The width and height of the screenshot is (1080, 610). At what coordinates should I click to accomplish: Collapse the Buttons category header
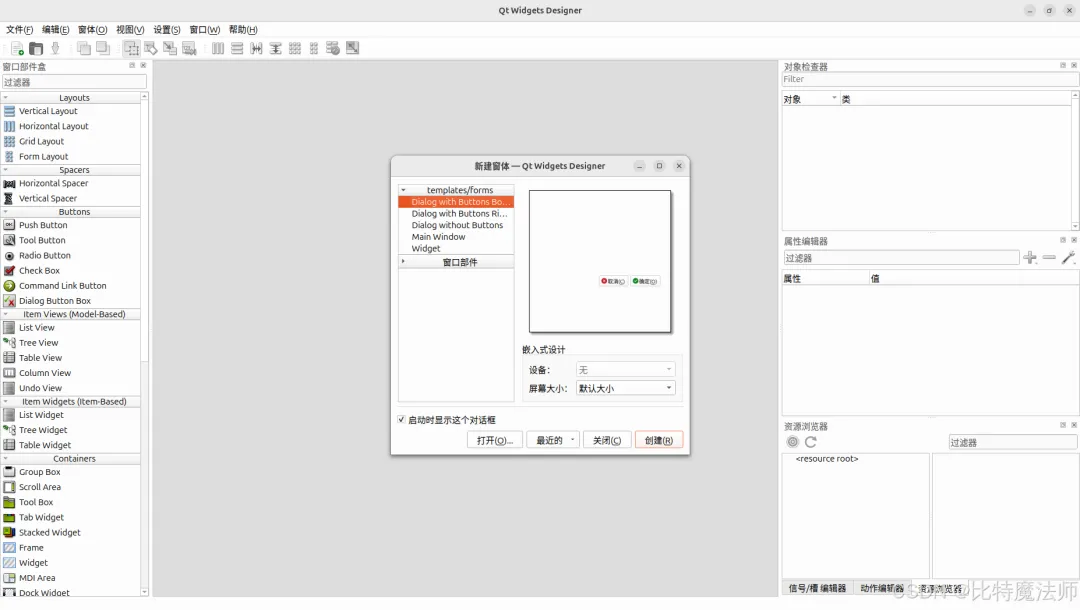pyautogui.click(x=72, y=212)
